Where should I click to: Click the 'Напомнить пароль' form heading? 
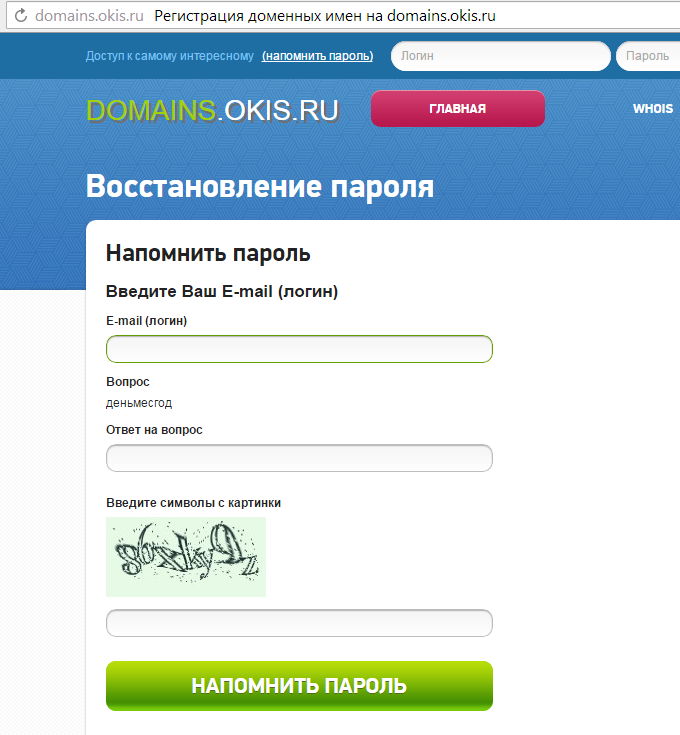coord(208,253)
